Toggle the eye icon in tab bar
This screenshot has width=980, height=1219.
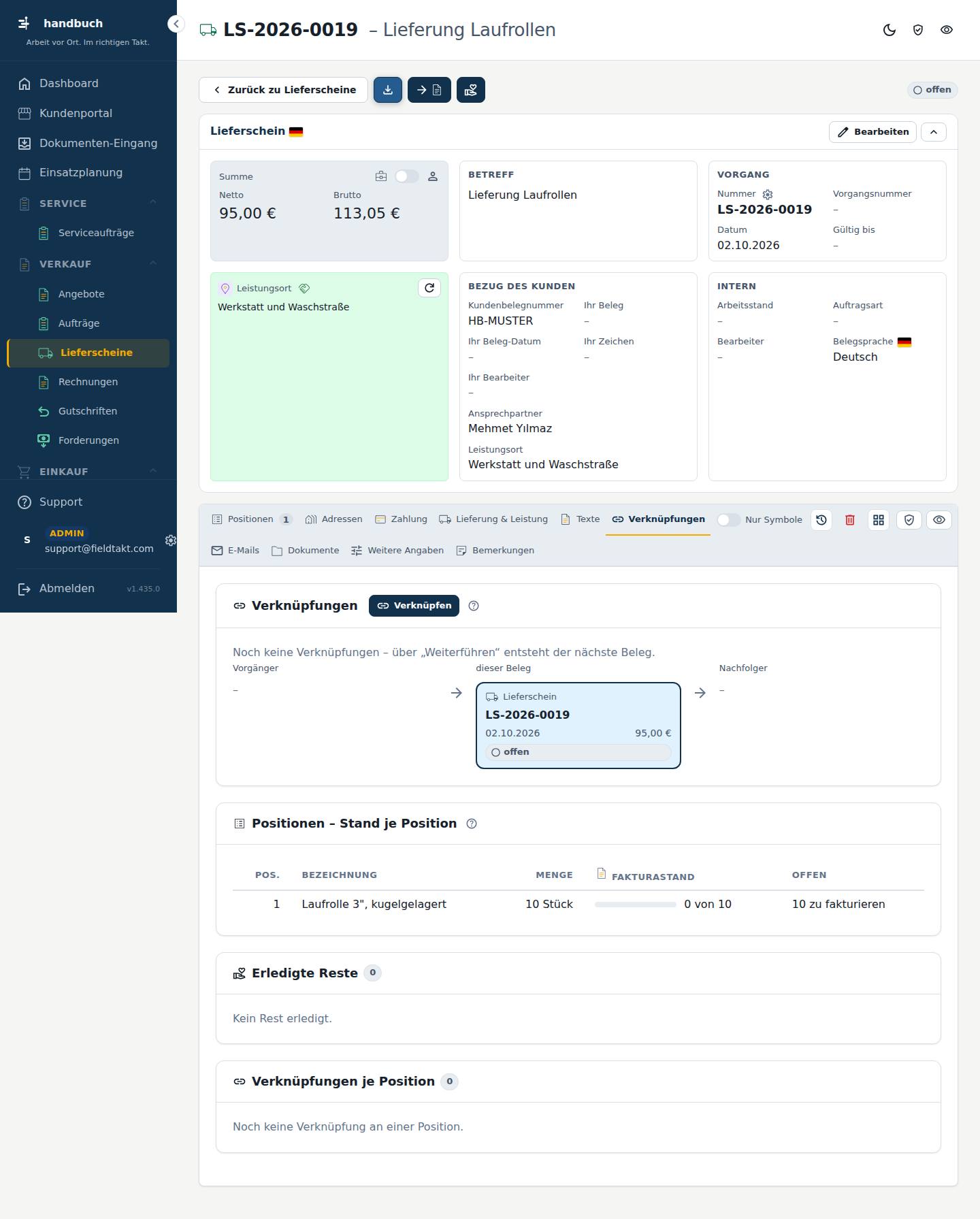(x=939, y=520)
